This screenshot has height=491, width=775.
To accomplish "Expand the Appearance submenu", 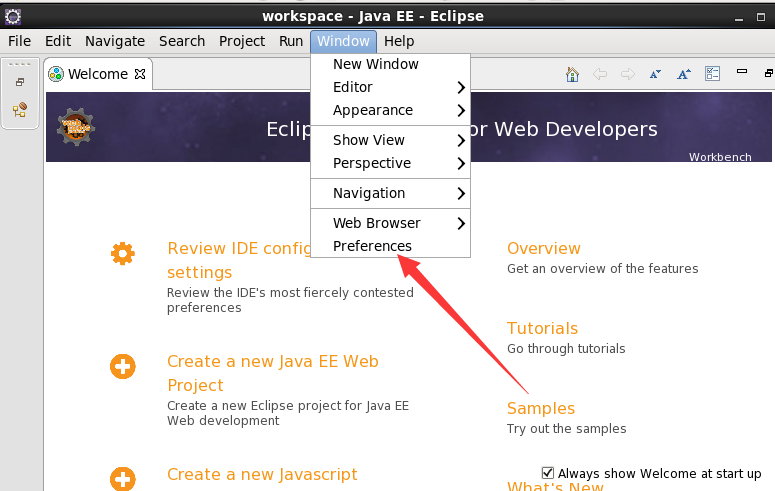I will [390, 110].
